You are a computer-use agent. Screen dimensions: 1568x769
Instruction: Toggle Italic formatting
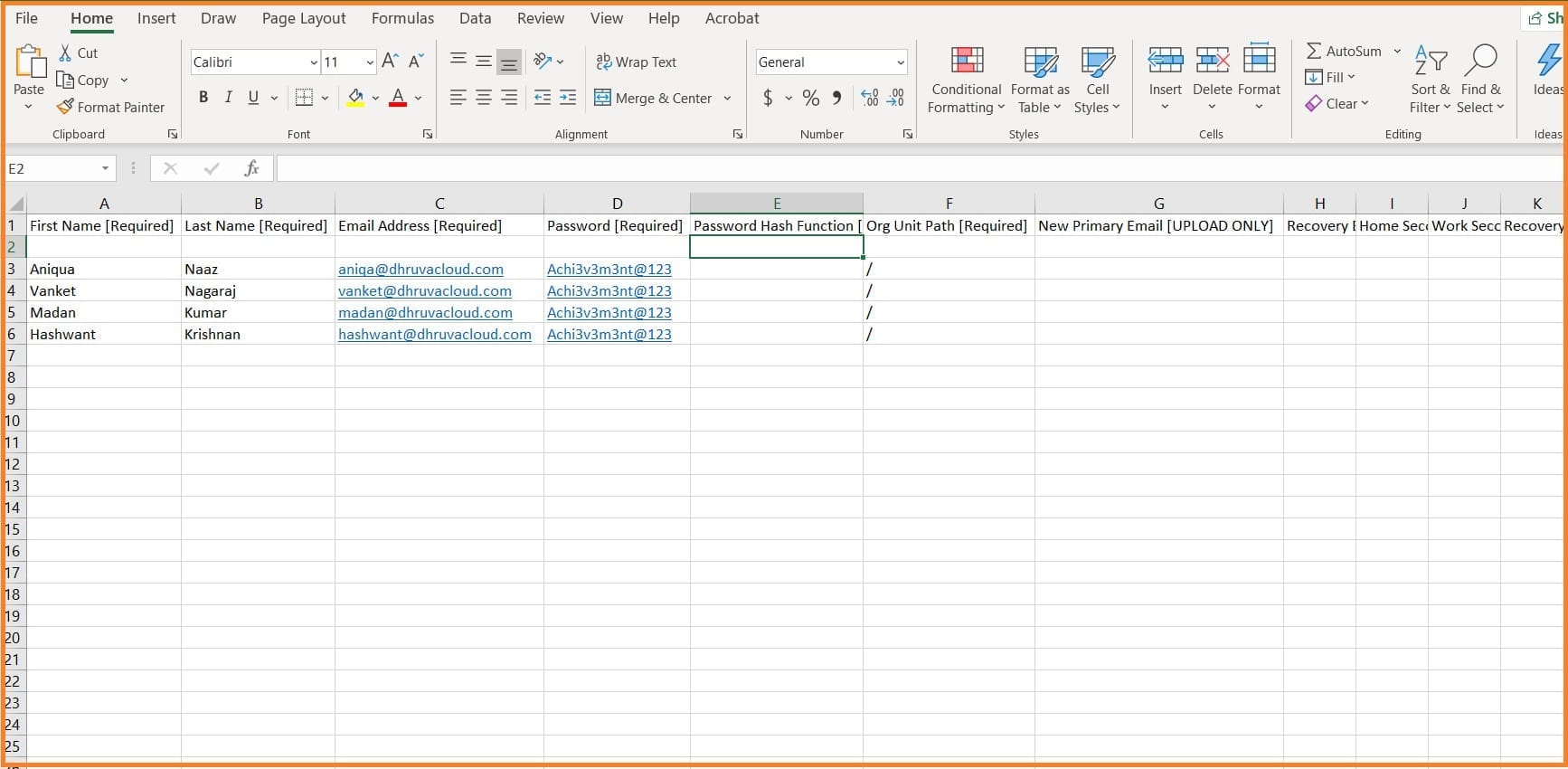pyautogui.click(x=228, y=98)
